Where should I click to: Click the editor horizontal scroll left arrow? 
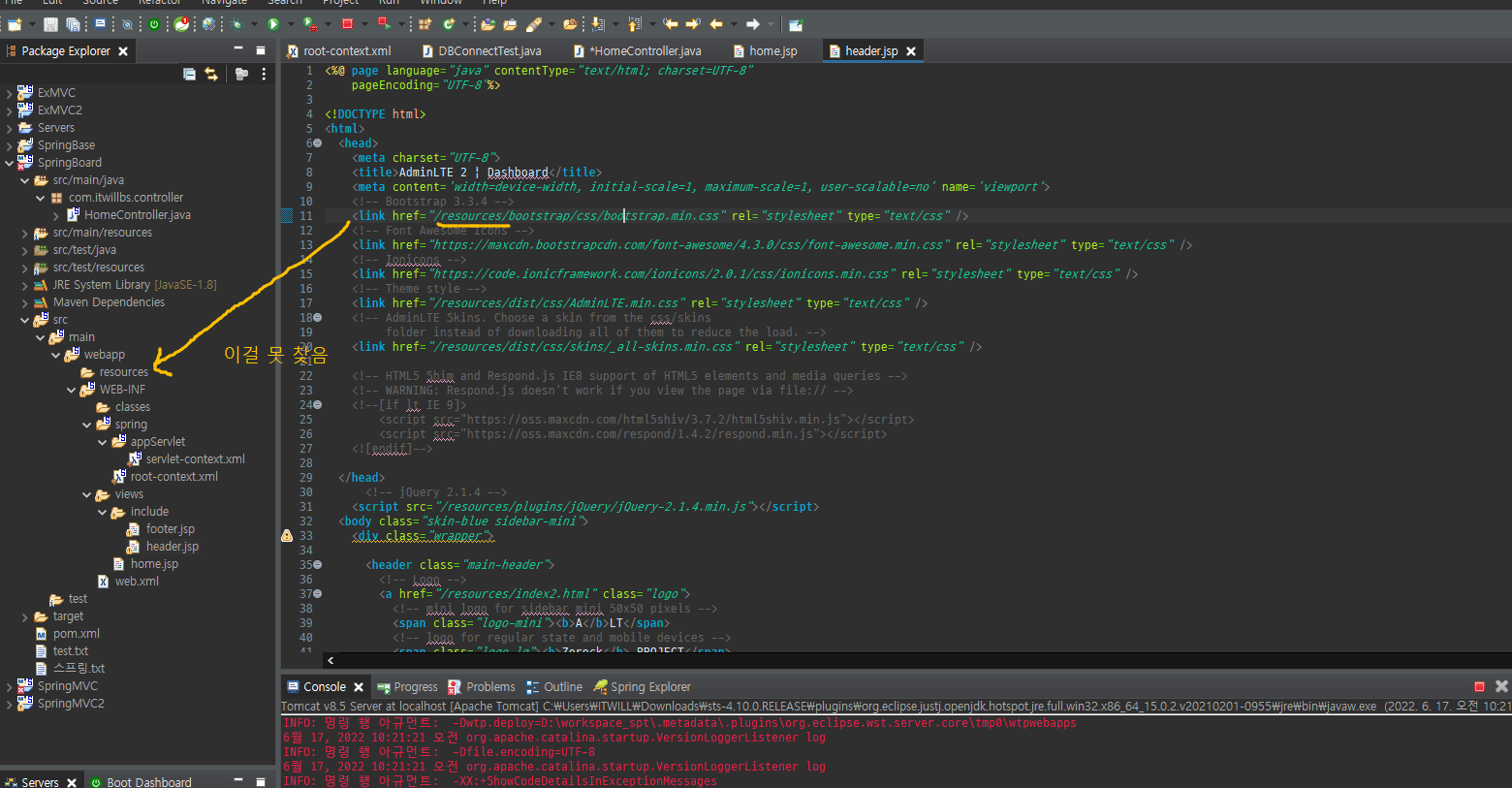click(x=331, y=660)
